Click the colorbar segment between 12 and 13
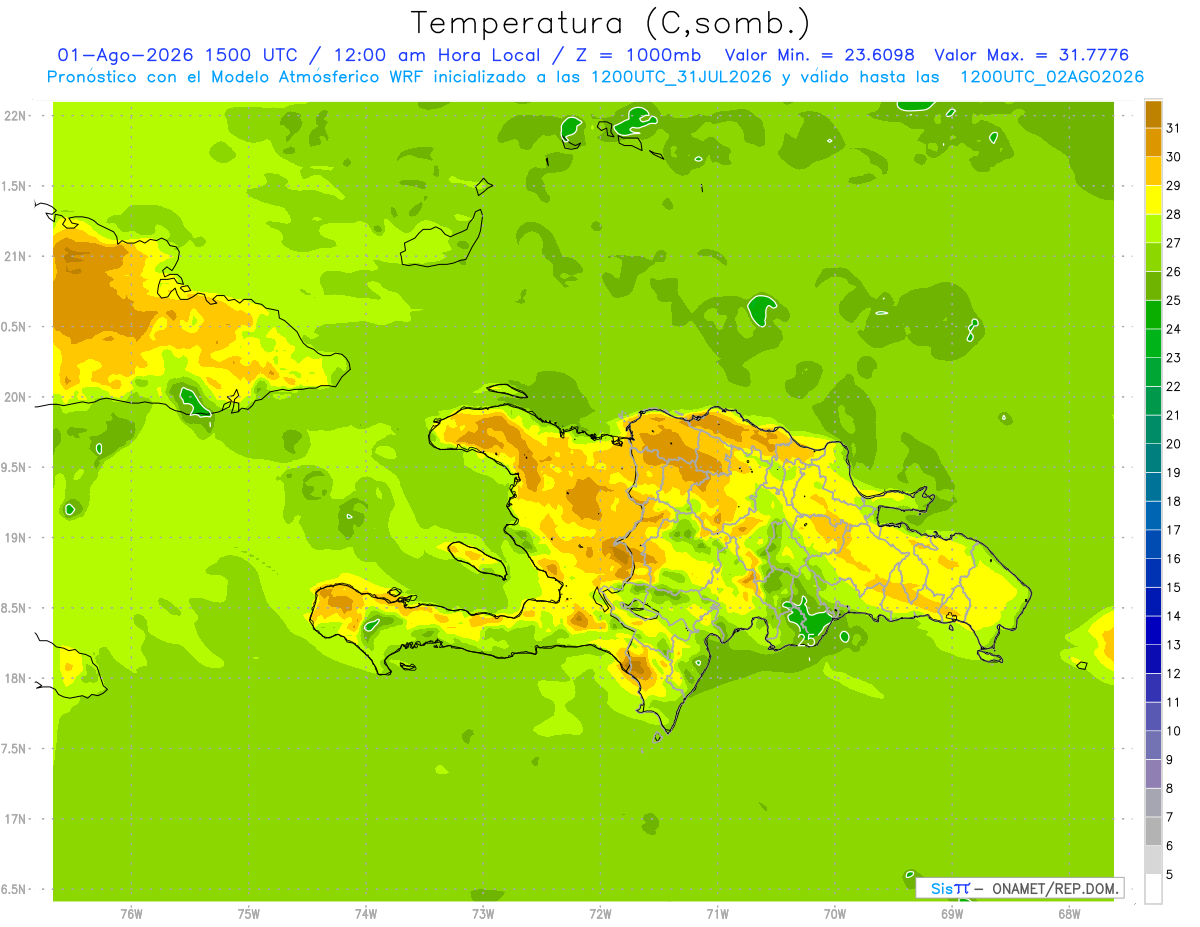This screenshot has width=1200, height=927. click(1153, 659)
